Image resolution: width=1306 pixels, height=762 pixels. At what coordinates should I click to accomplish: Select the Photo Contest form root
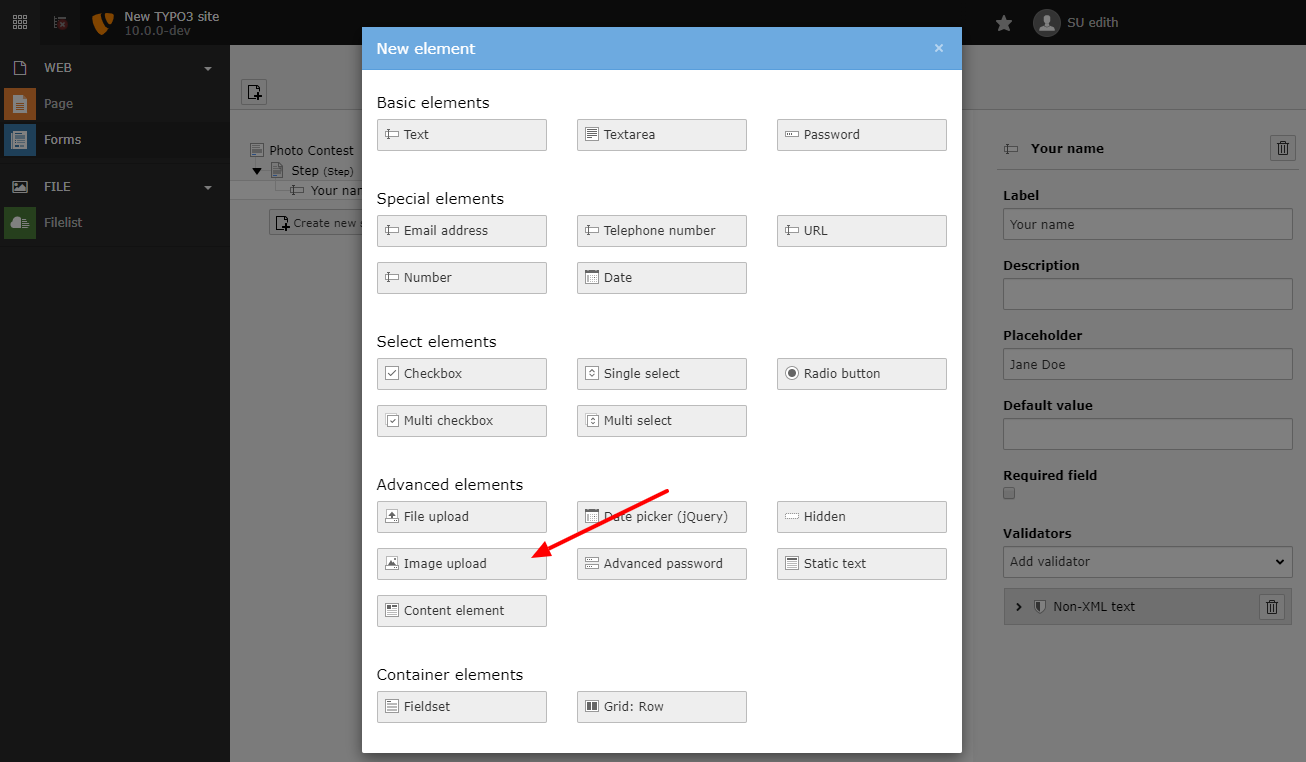(310, 150)
